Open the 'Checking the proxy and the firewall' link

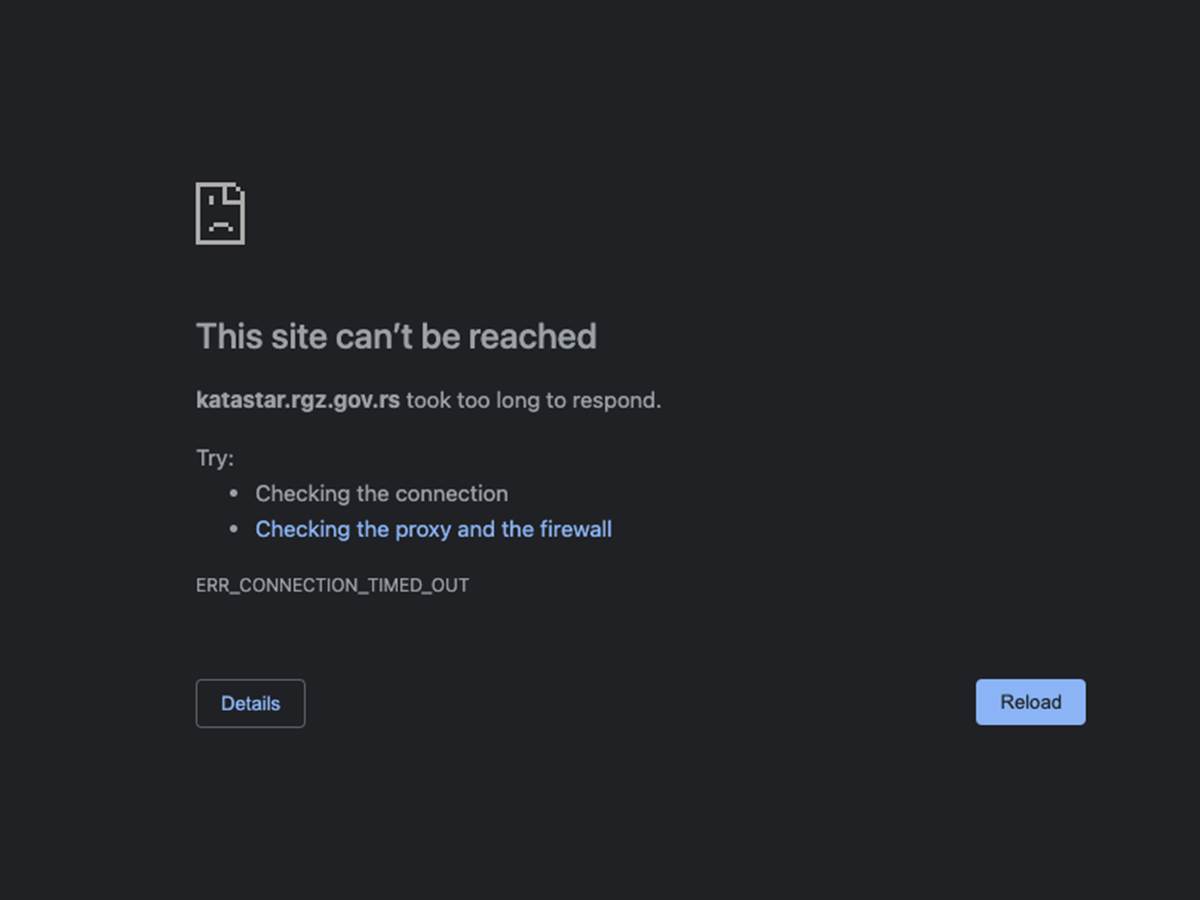pyautogui.click(x=433, y=529)
